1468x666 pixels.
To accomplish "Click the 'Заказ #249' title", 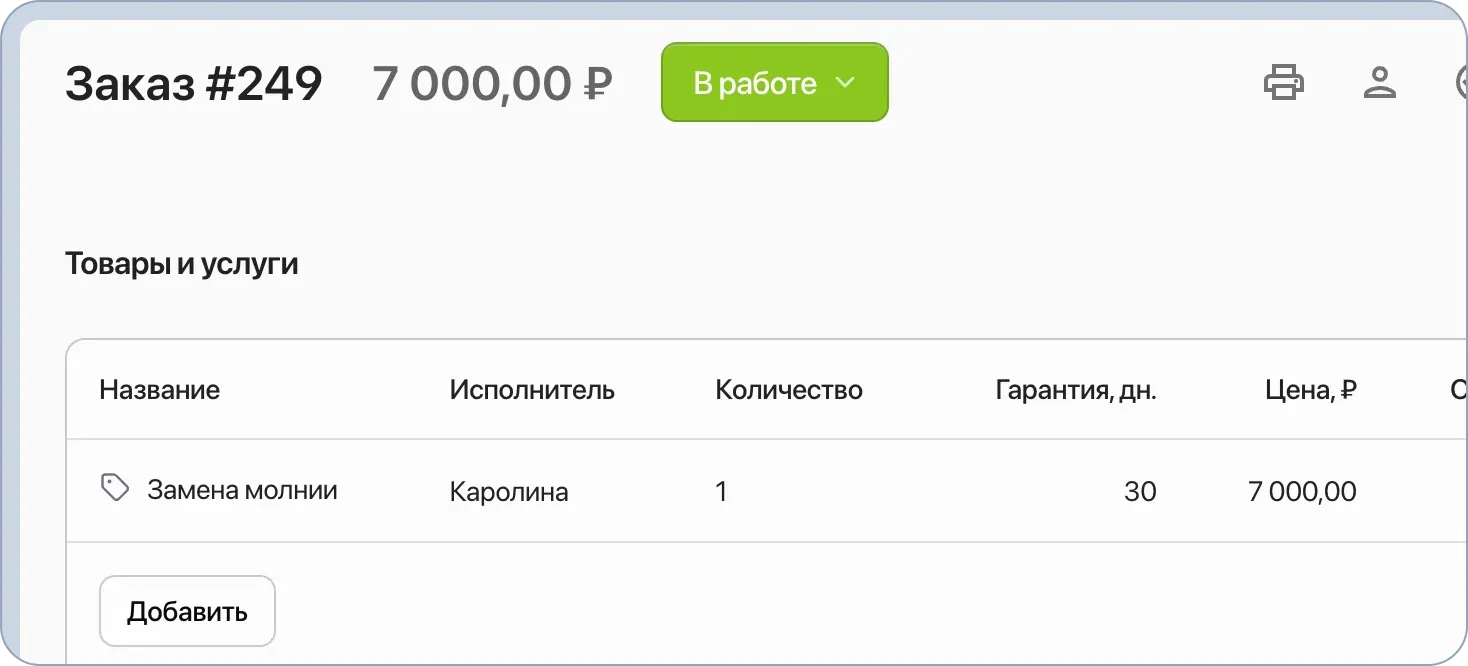I will (193, 84).
